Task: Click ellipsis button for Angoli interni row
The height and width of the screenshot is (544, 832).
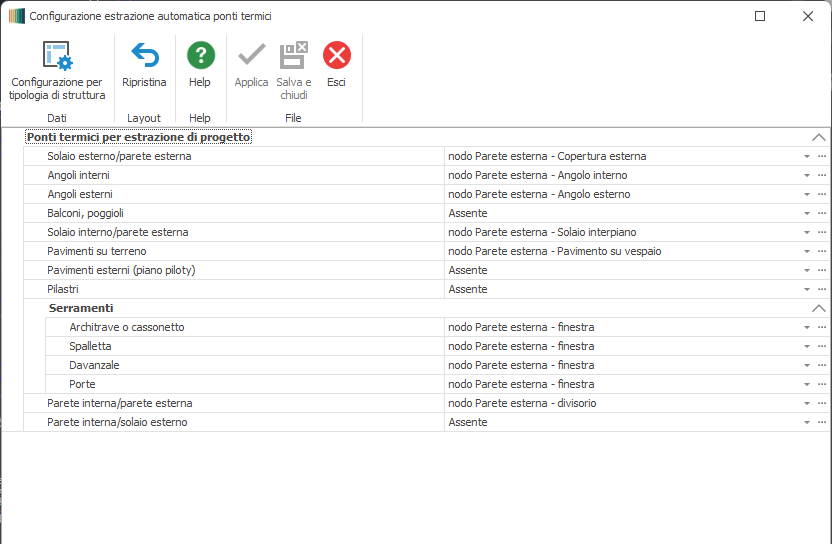Action: (822, 176)
